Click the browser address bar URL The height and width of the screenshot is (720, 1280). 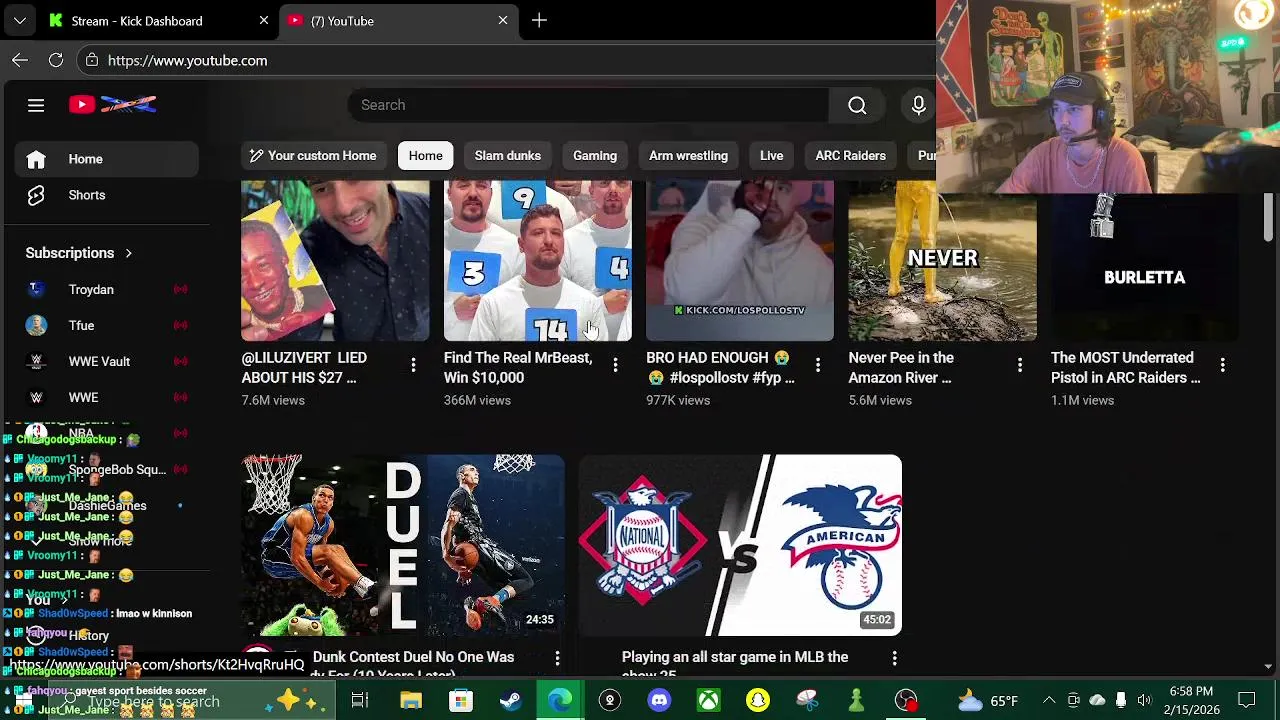pos(187,60)
